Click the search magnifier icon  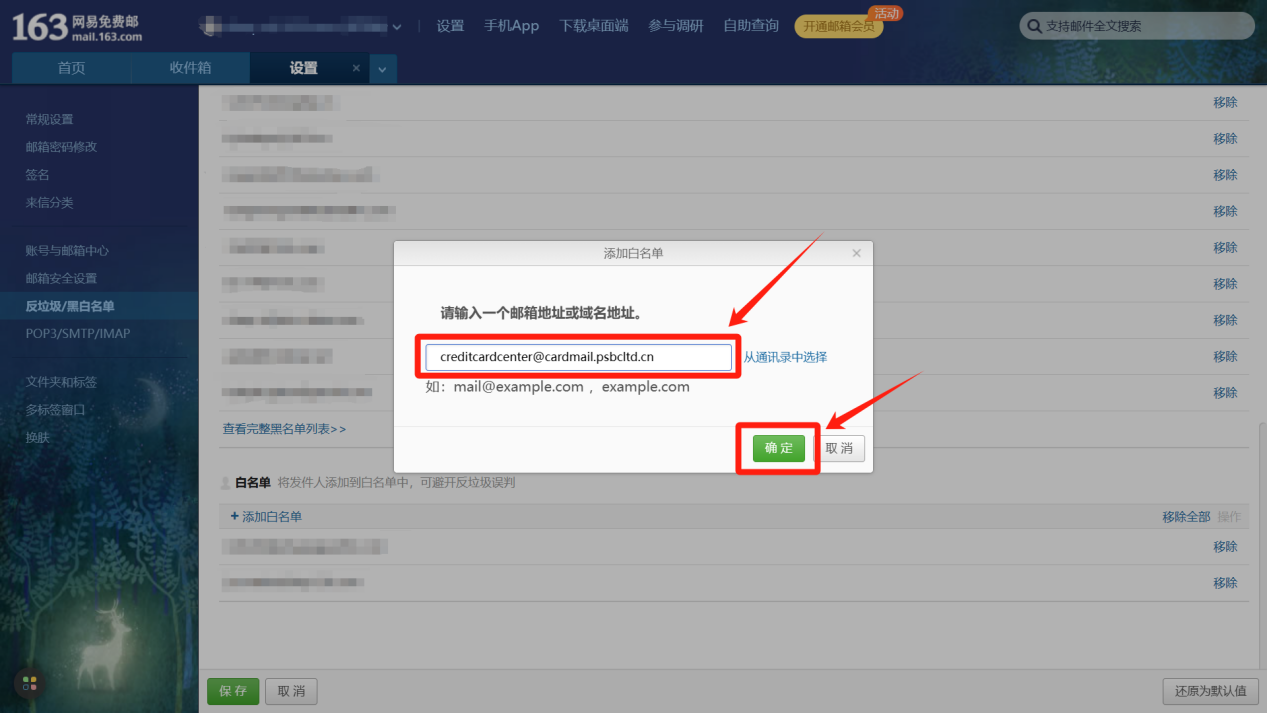tap(1034, 26)
